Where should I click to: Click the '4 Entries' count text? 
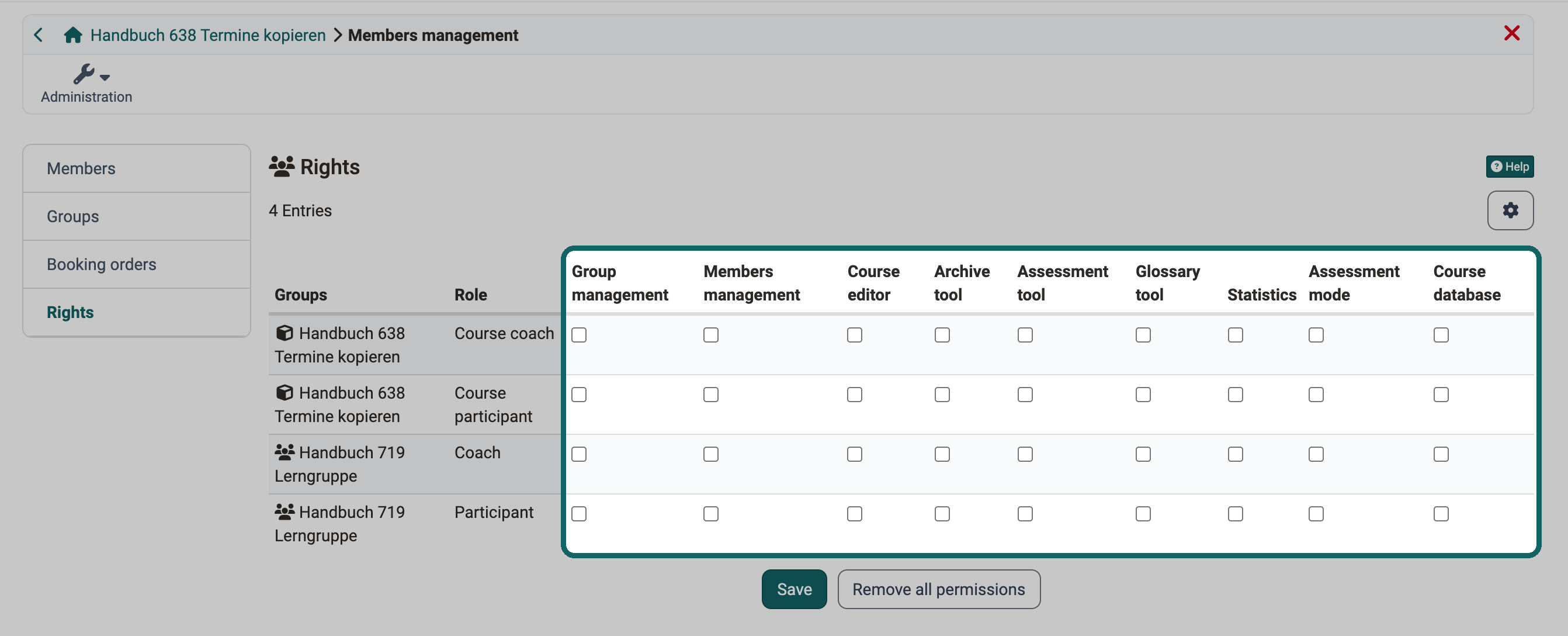click(300, 211)
